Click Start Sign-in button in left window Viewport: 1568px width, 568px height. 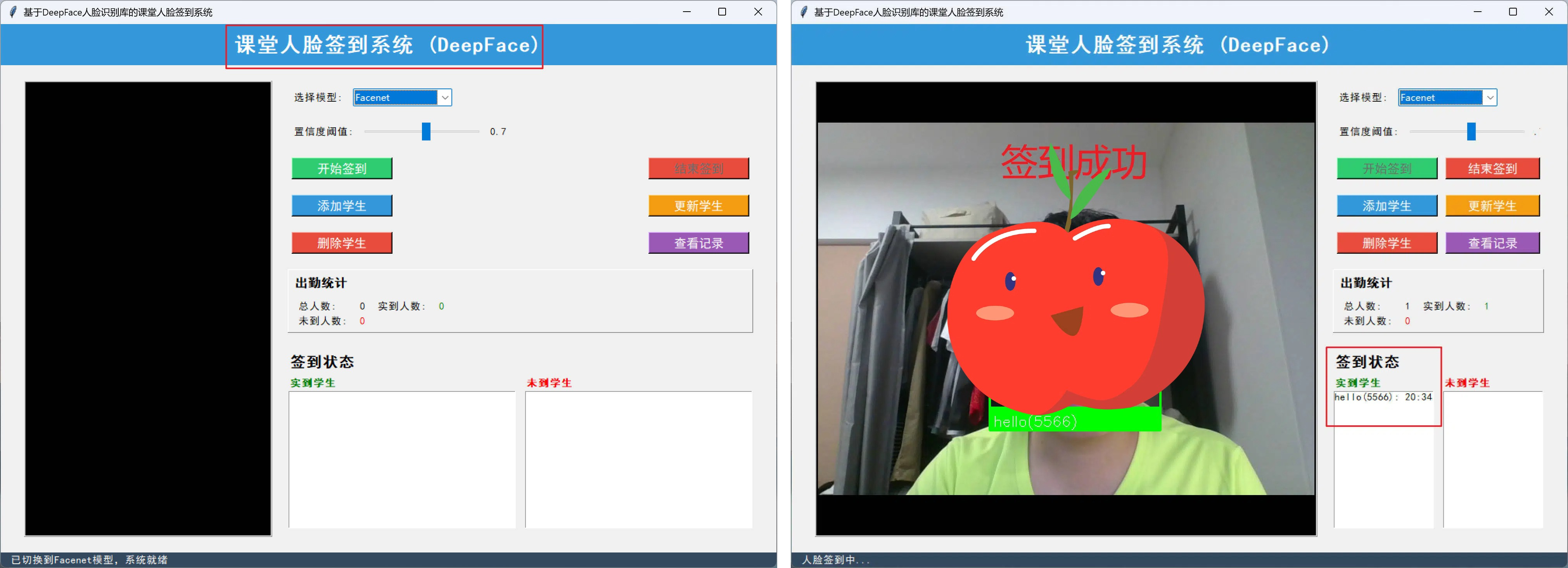[x=341, y=169]
